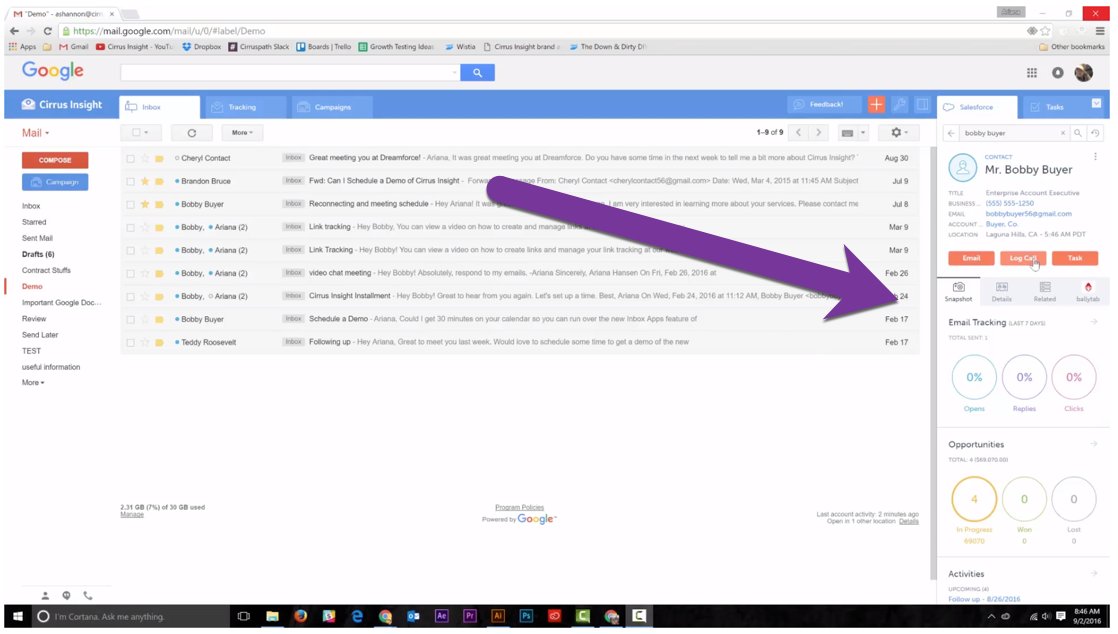Check the Schedule a Demo email checkbox

pos(130,319)
